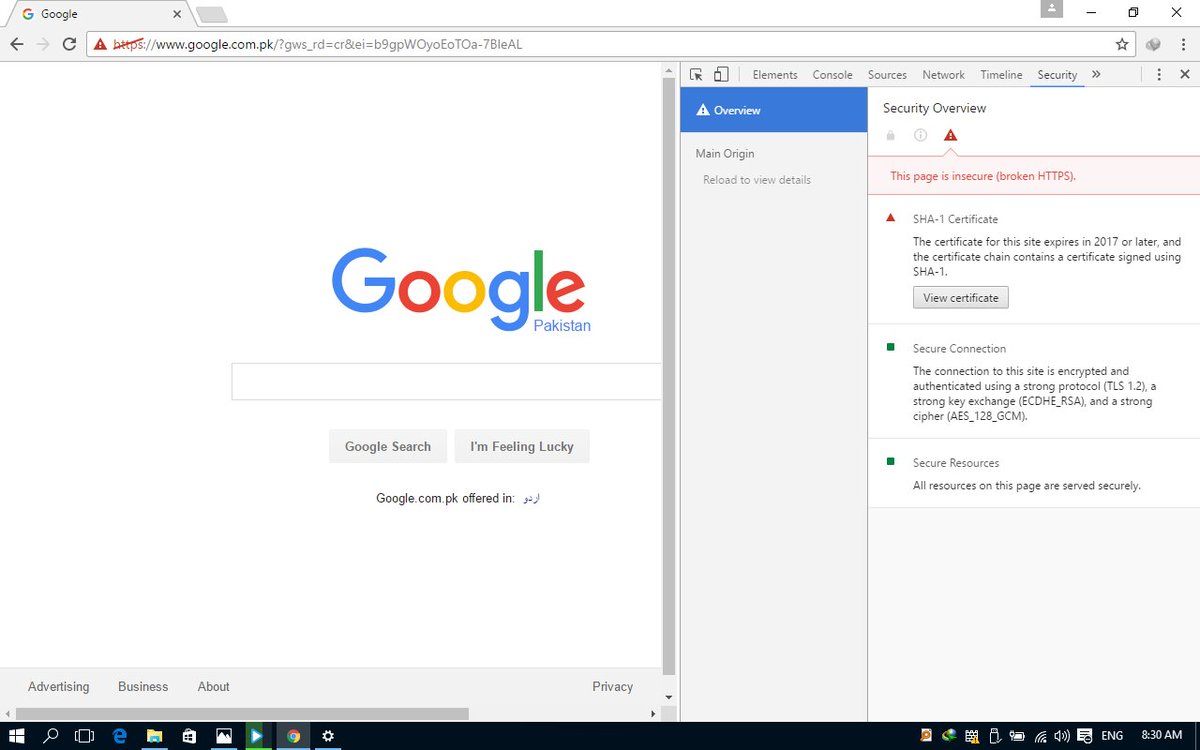Select Overview in Security sidebar

pyautogui.click(x=773, y=110)
